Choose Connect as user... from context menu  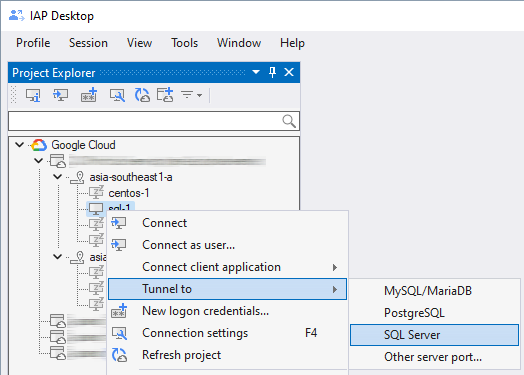pos(227,245)
